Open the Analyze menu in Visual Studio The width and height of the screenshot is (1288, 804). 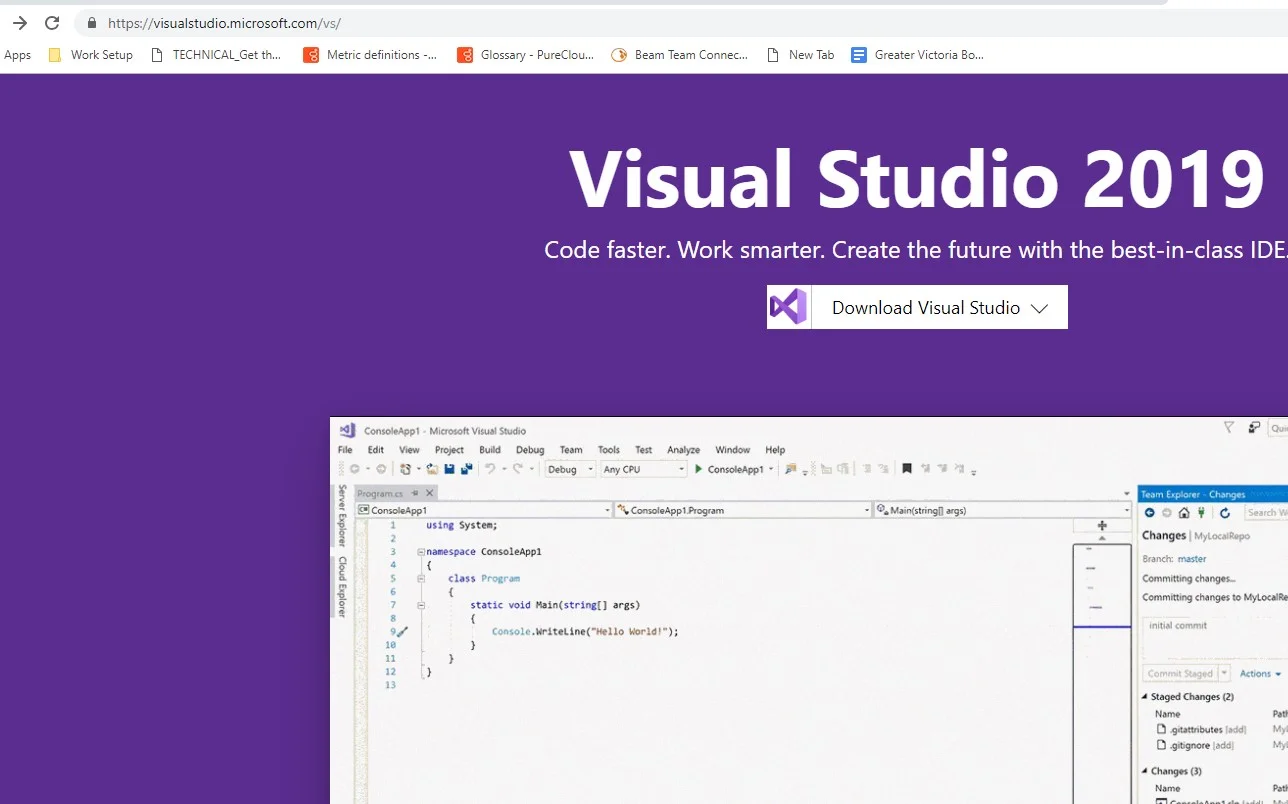tap(684, 450)
